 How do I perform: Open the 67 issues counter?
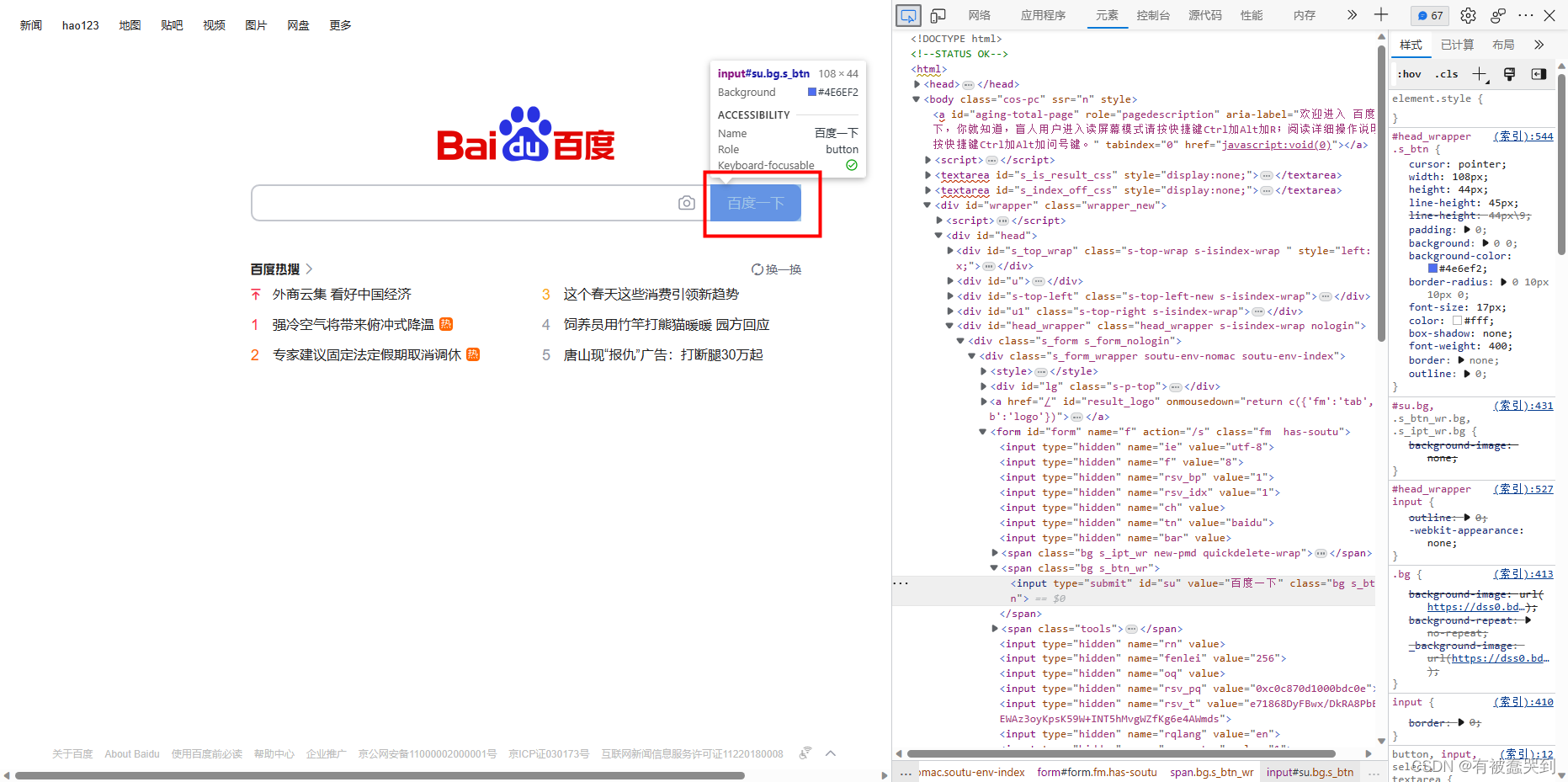point(1429,15)
